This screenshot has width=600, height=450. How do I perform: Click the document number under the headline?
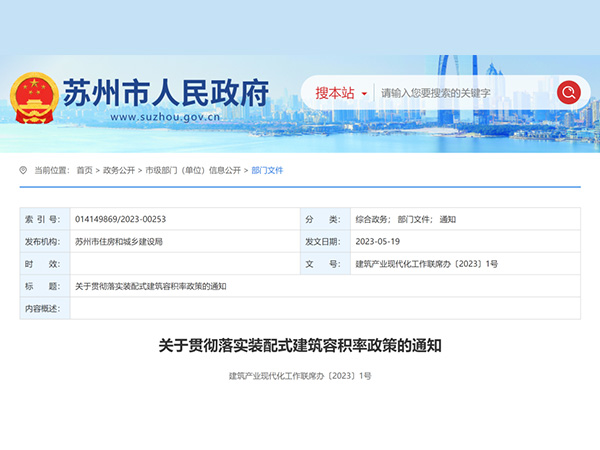(300, 376)
